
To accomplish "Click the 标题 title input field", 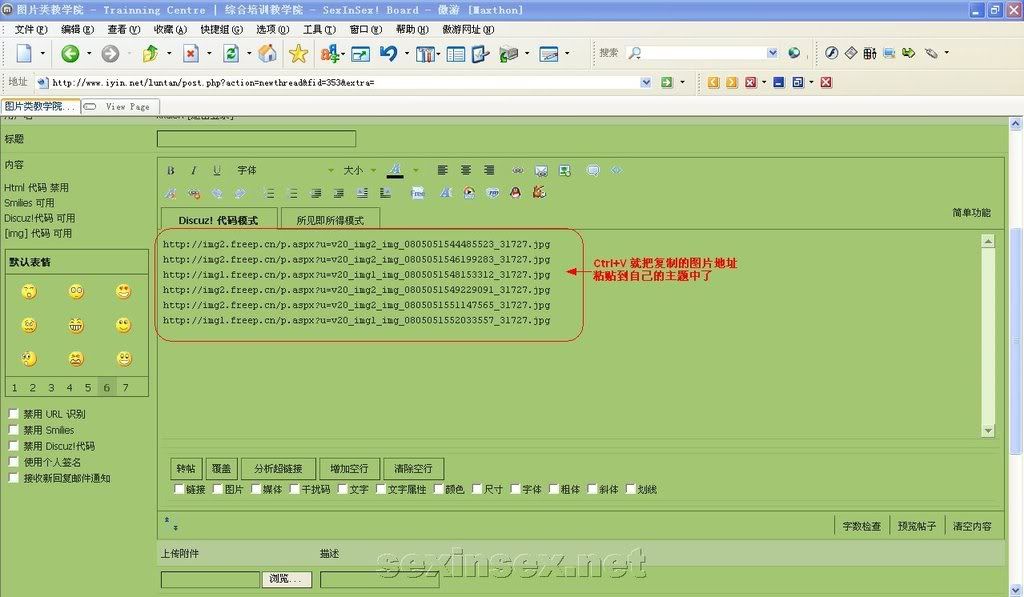I will (x=256, y=138).
